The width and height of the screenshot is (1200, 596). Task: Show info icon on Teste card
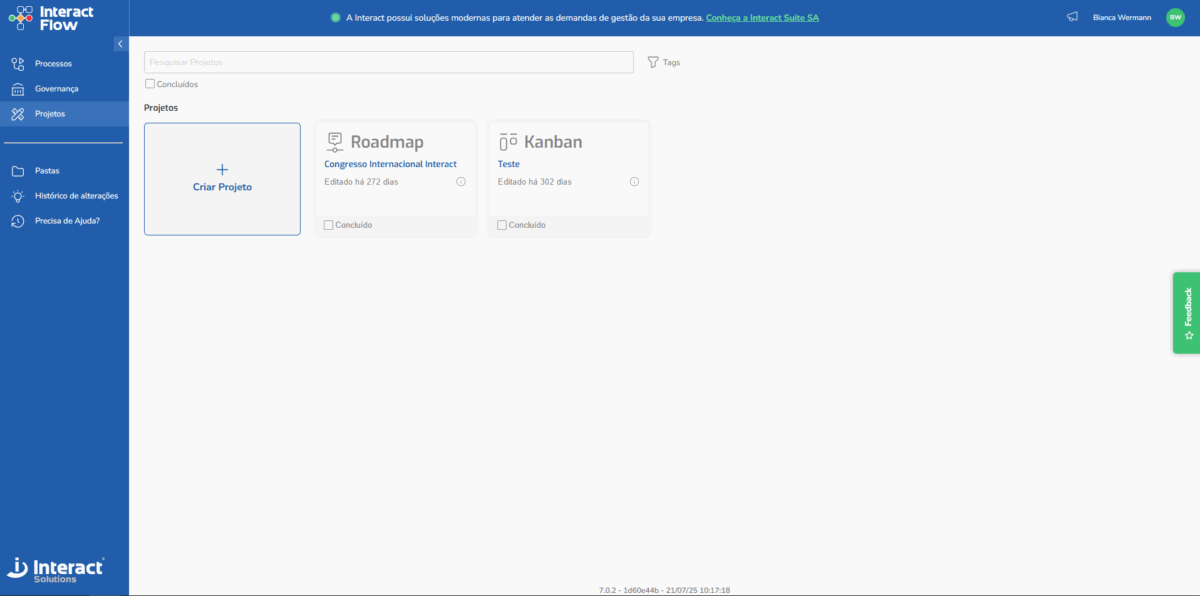pos(634,182)
